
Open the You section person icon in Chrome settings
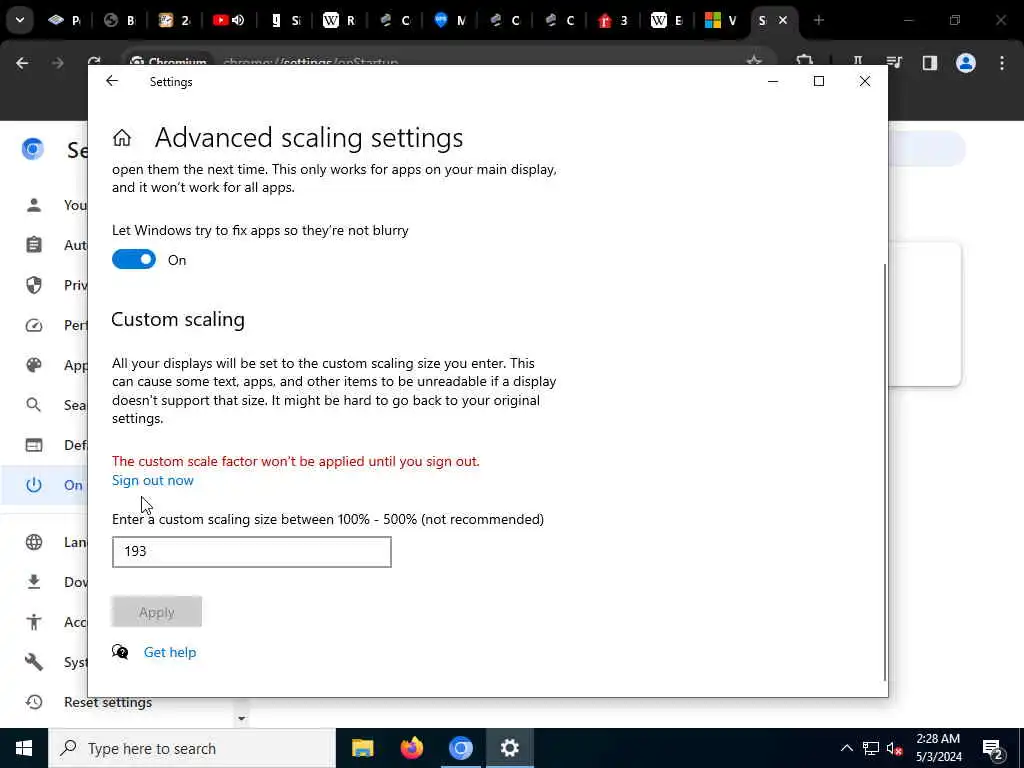click(34, 205)
